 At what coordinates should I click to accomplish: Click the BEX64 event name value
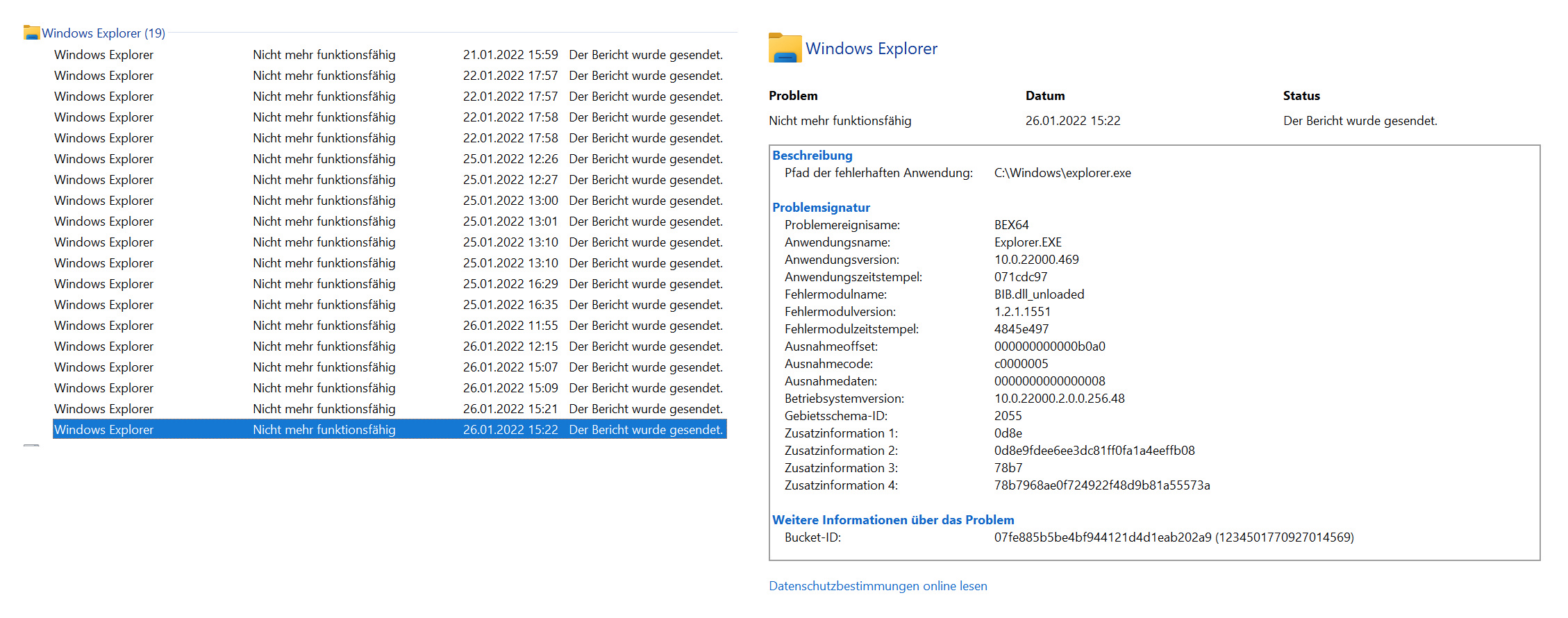click(1012, 225)
